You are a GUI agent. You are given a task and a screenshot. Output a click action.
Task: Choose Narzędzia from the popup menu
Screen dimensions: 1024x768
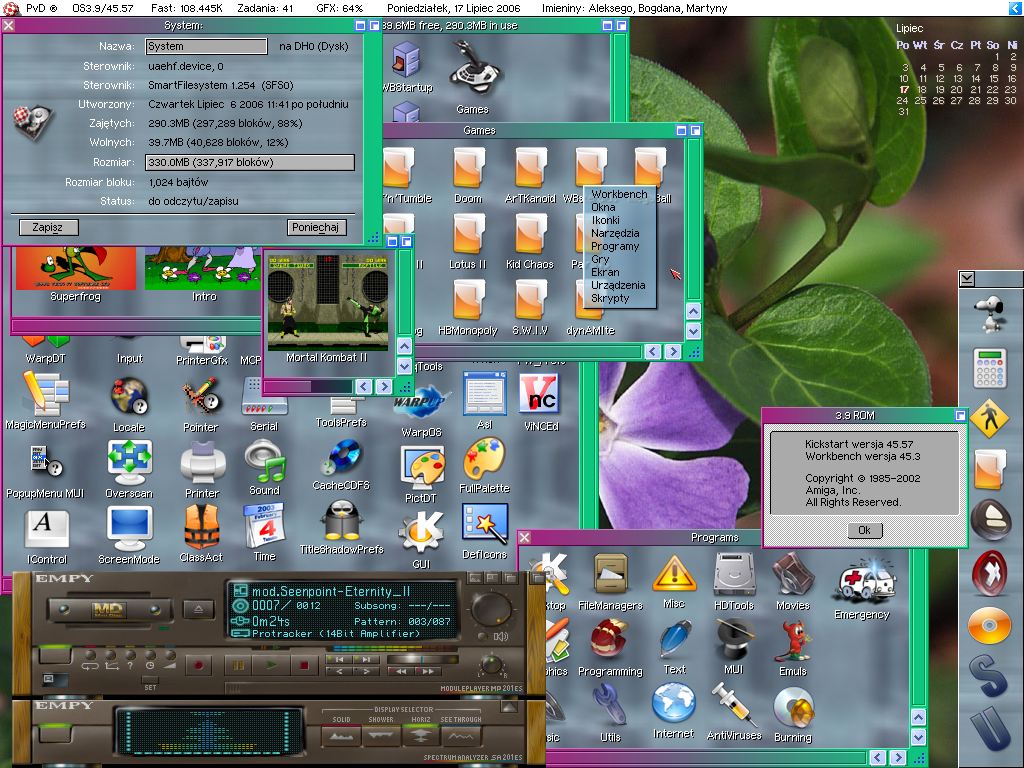coord(619,233)
